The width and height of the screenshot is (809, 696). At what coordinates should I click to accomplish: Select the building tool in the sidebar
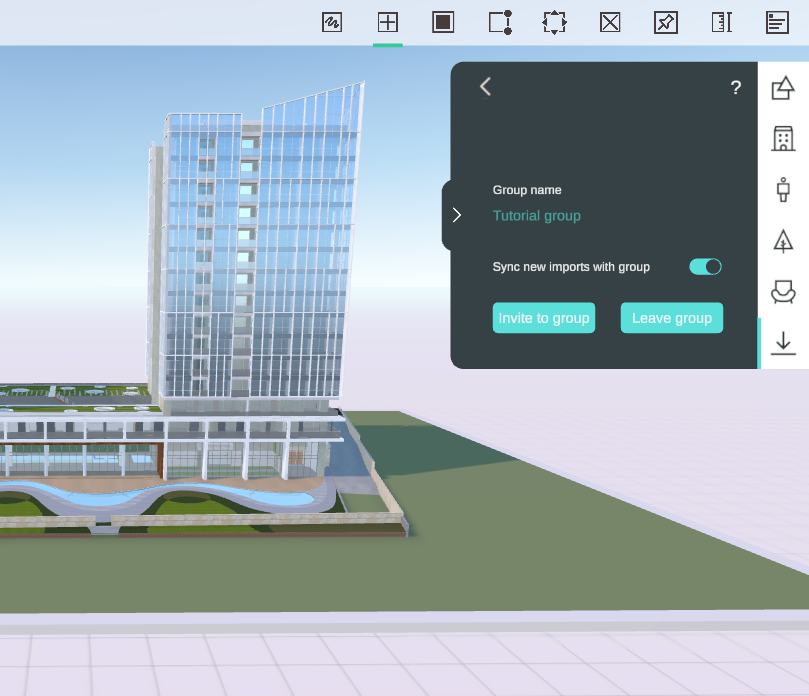pos(783,138)
